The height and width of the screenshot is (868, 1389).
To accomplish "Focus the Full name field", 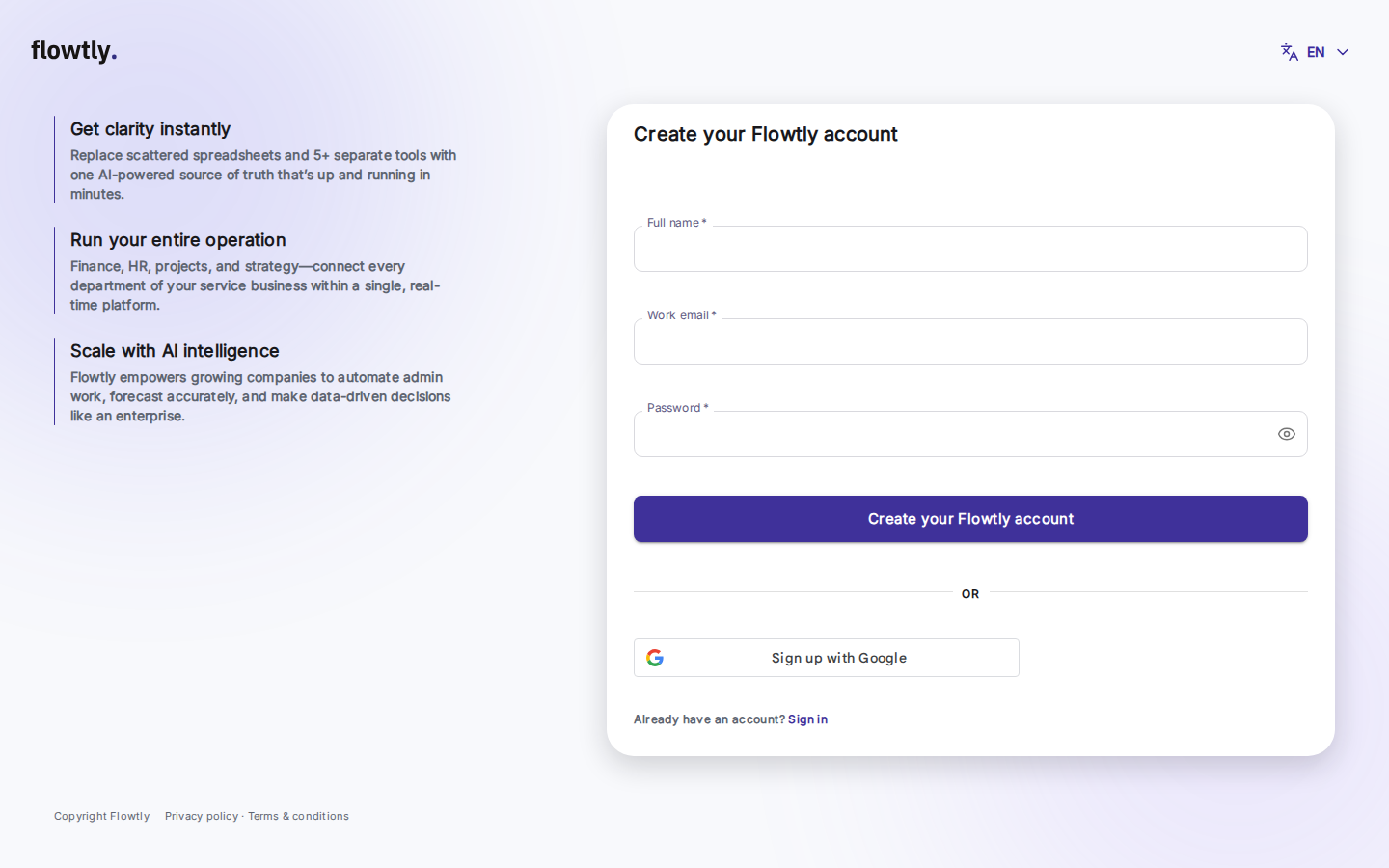I will pos(970,249).
